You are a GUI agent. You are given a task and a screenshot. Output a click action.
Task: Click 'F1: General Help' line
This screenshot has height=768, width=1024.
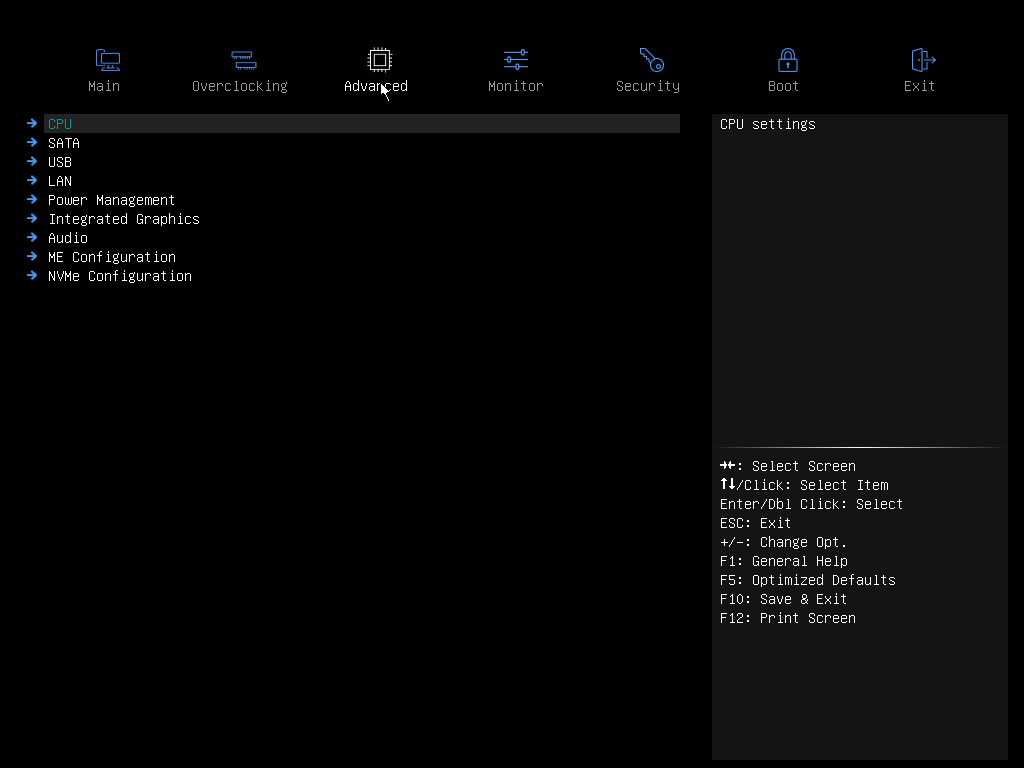coord(784,561)
